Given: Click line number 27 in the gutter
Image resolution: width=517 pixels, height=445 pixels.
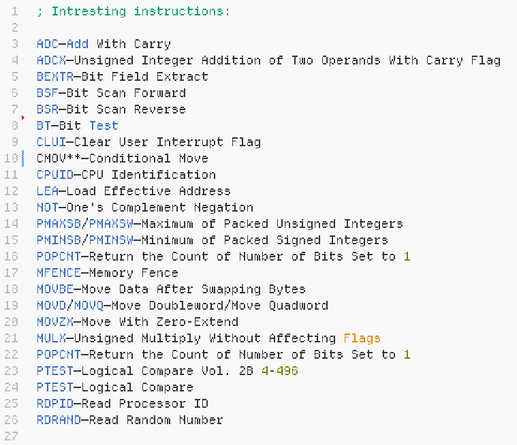Looking at the screenshot, I should pyautogui.click(x=11, y=436).
